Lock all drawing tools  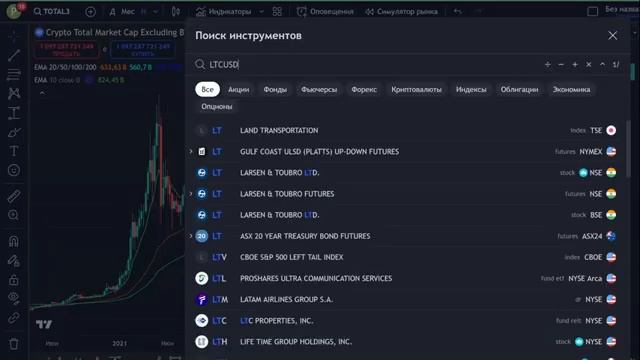click(x=14, y=280)
